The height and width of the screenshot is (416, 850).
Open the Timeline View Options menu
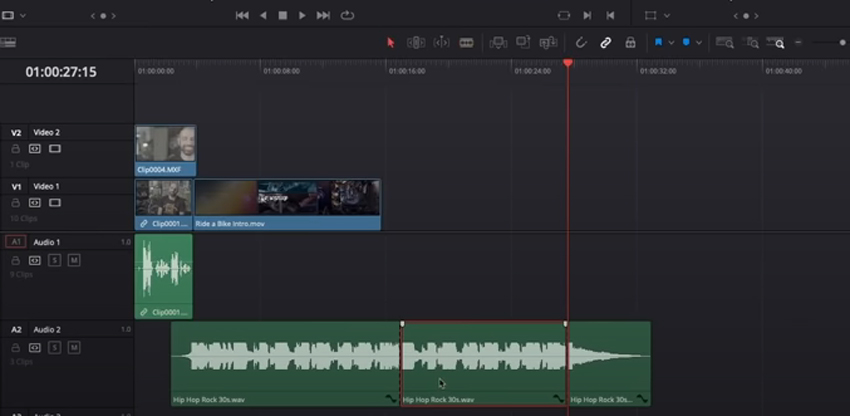click(9, 42)
